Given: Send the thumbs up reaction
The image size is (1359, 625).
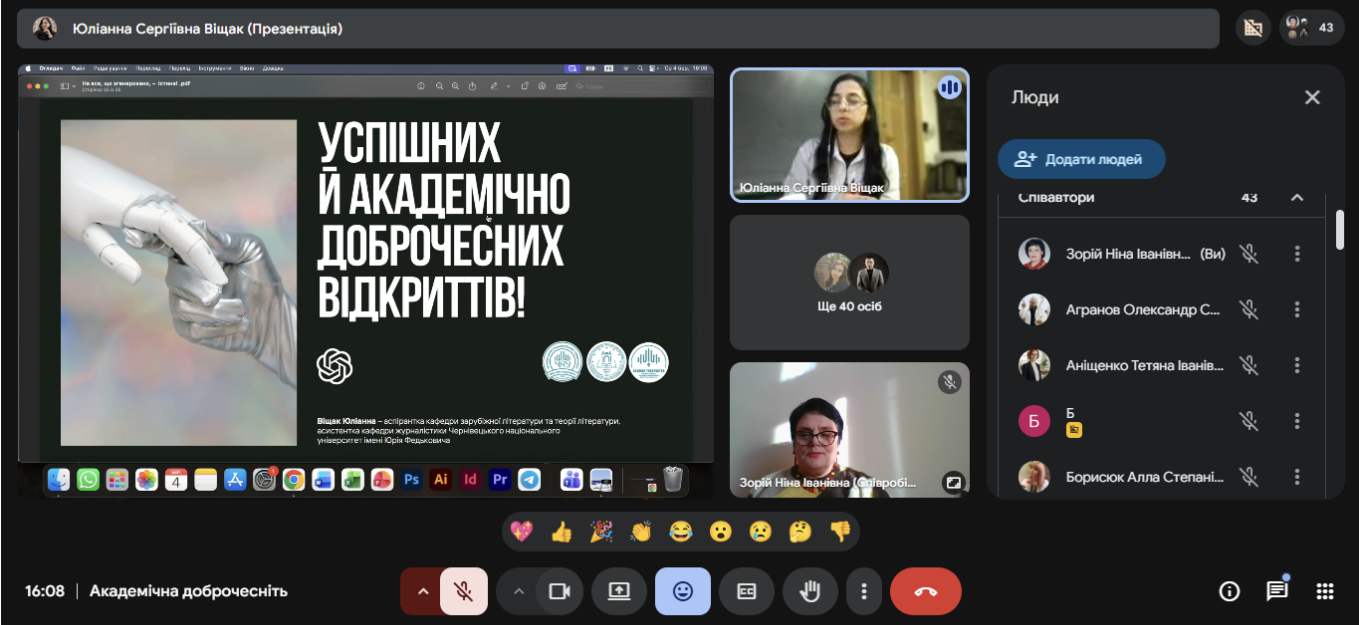Looking at the screenshot, I should click(x=561, y=532).
